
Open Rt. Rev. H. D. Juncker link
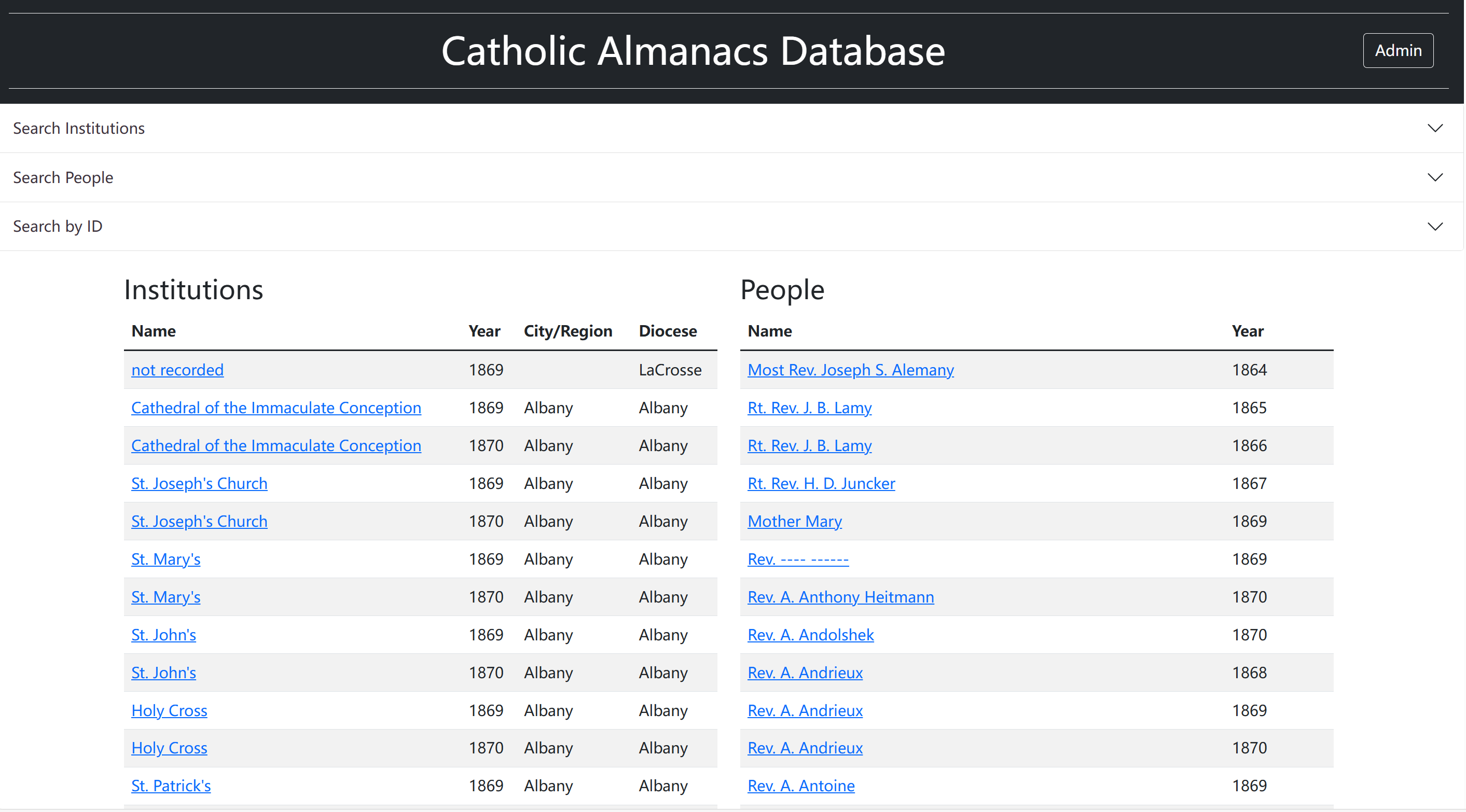click(x=821, y=483)
